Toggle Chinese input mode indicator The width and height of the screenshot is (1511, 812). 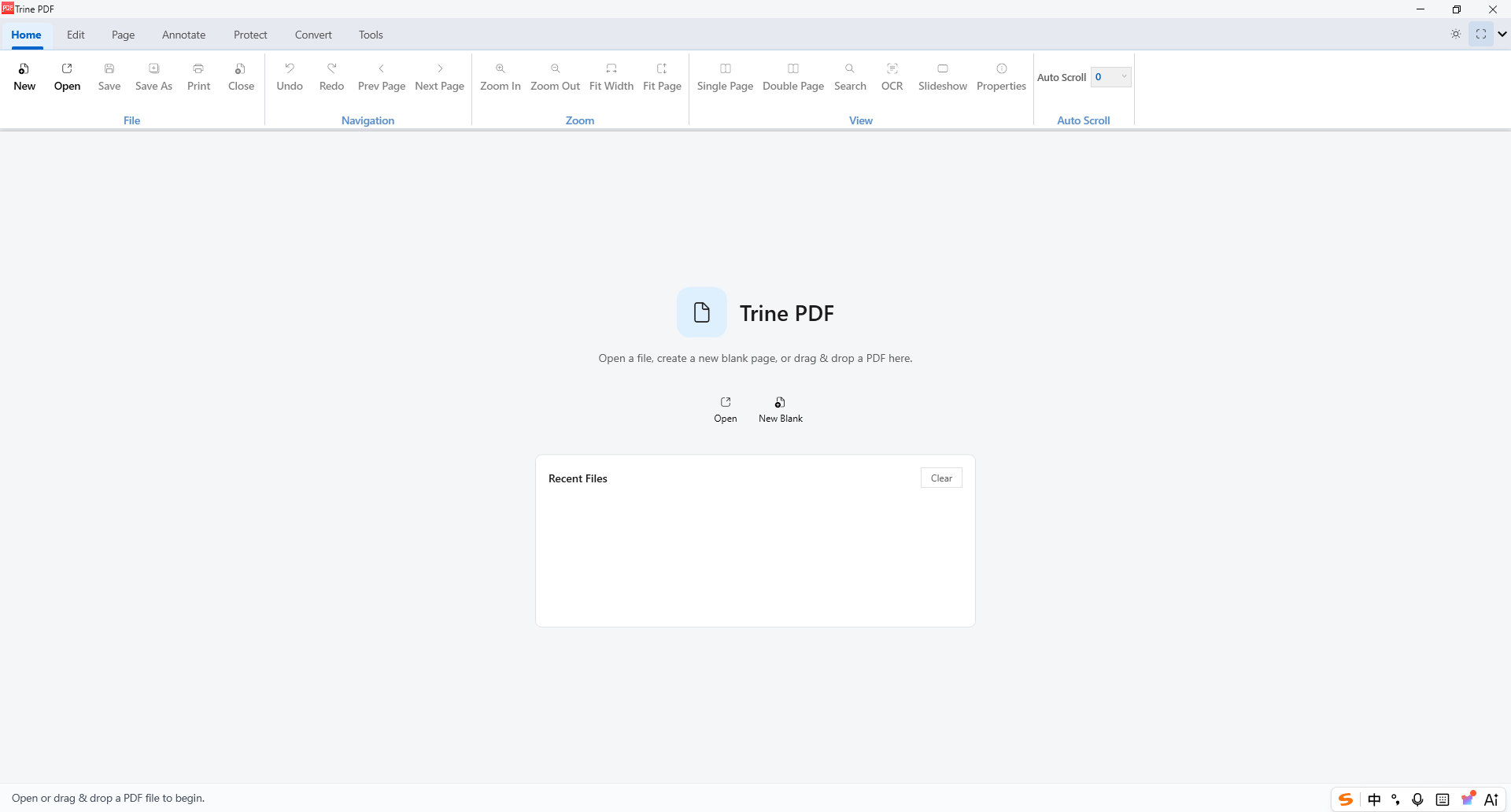pos(1374,799)
